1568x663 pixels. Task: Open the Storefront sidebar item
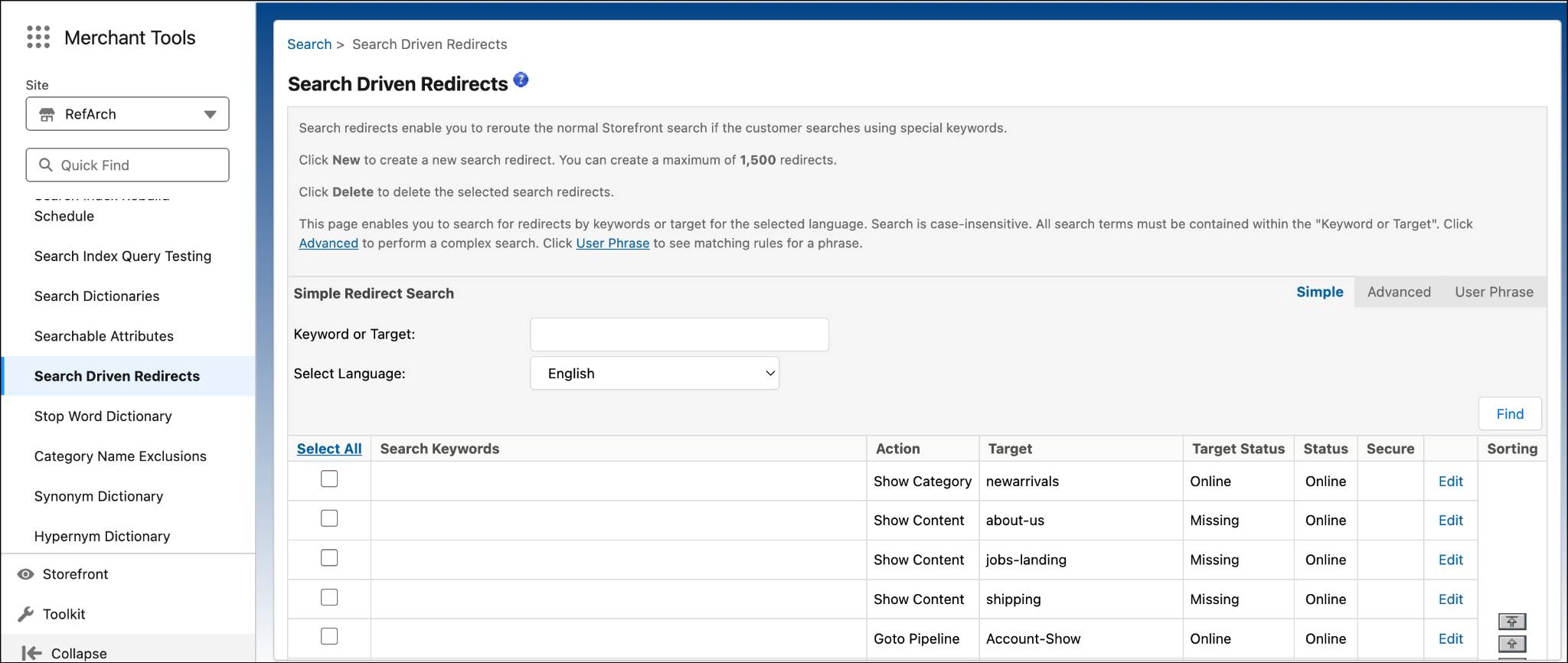coord(75,574)
